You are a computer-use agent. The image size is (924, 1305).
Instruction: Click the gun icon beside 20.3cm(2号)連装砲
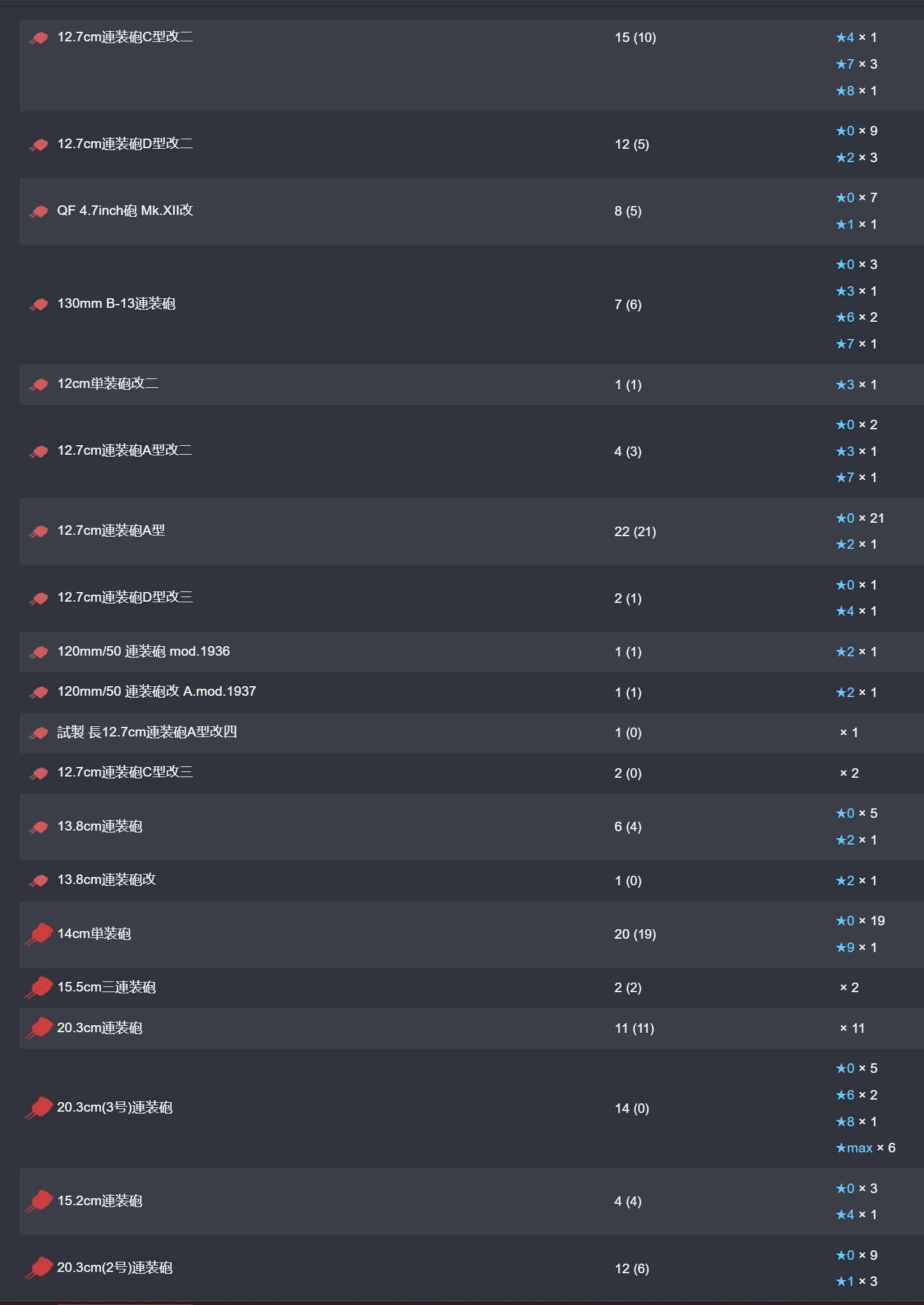coord(39,1268)
